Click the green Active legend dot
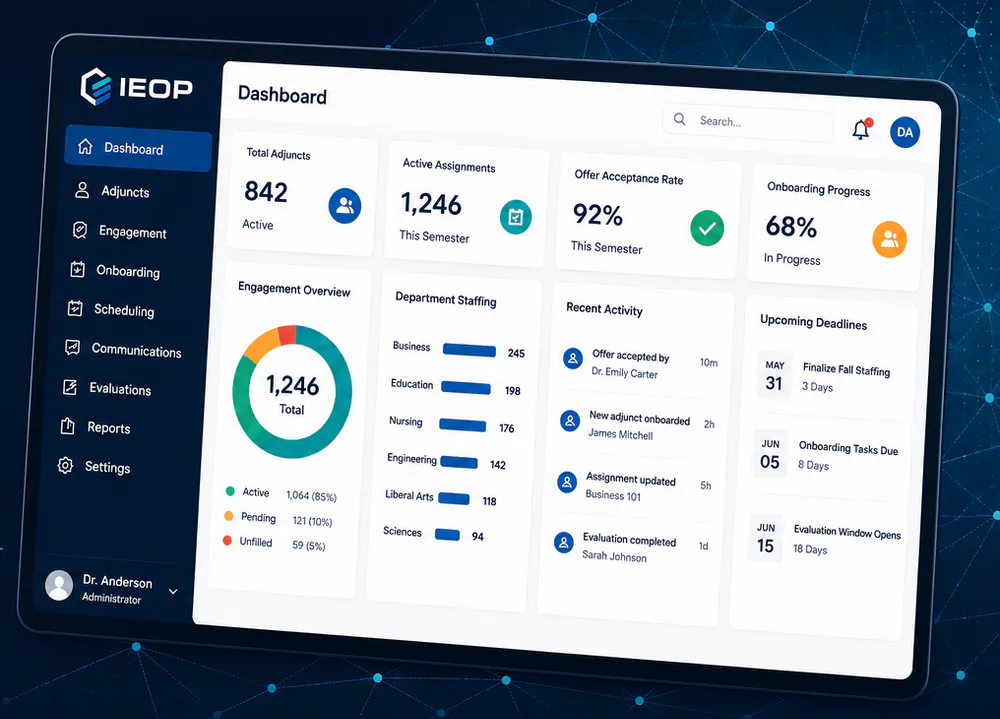Viewport: 1000px width, 719px height. point(230,491)
